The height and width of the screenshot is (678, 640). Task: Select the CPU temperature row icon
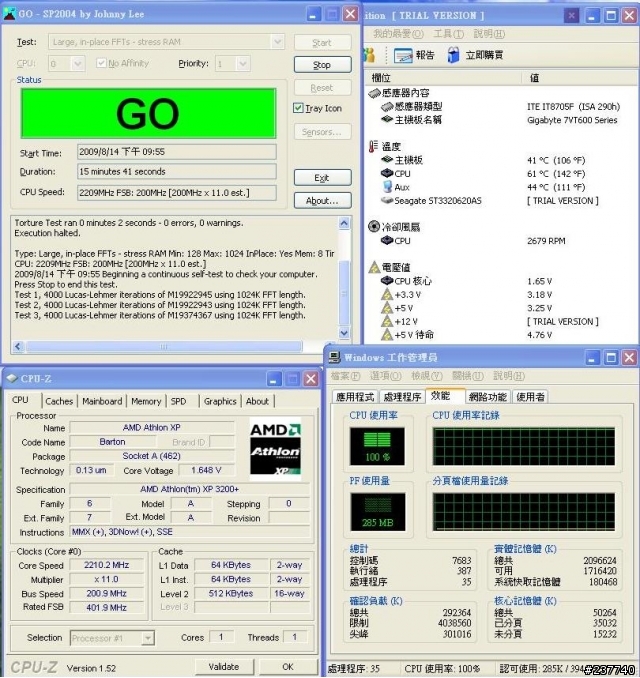387,173
